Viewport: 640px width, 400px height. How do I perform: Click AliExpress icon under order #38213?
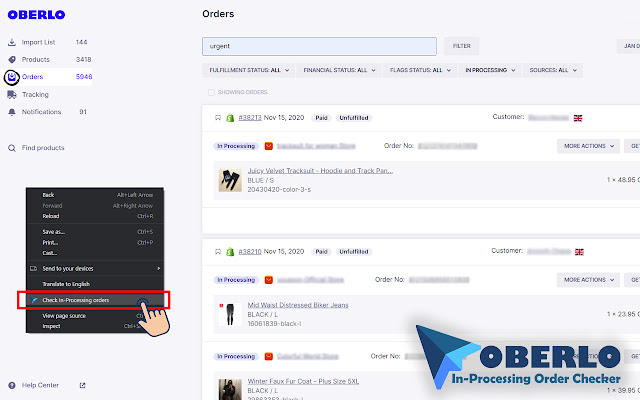pos(269,146)
